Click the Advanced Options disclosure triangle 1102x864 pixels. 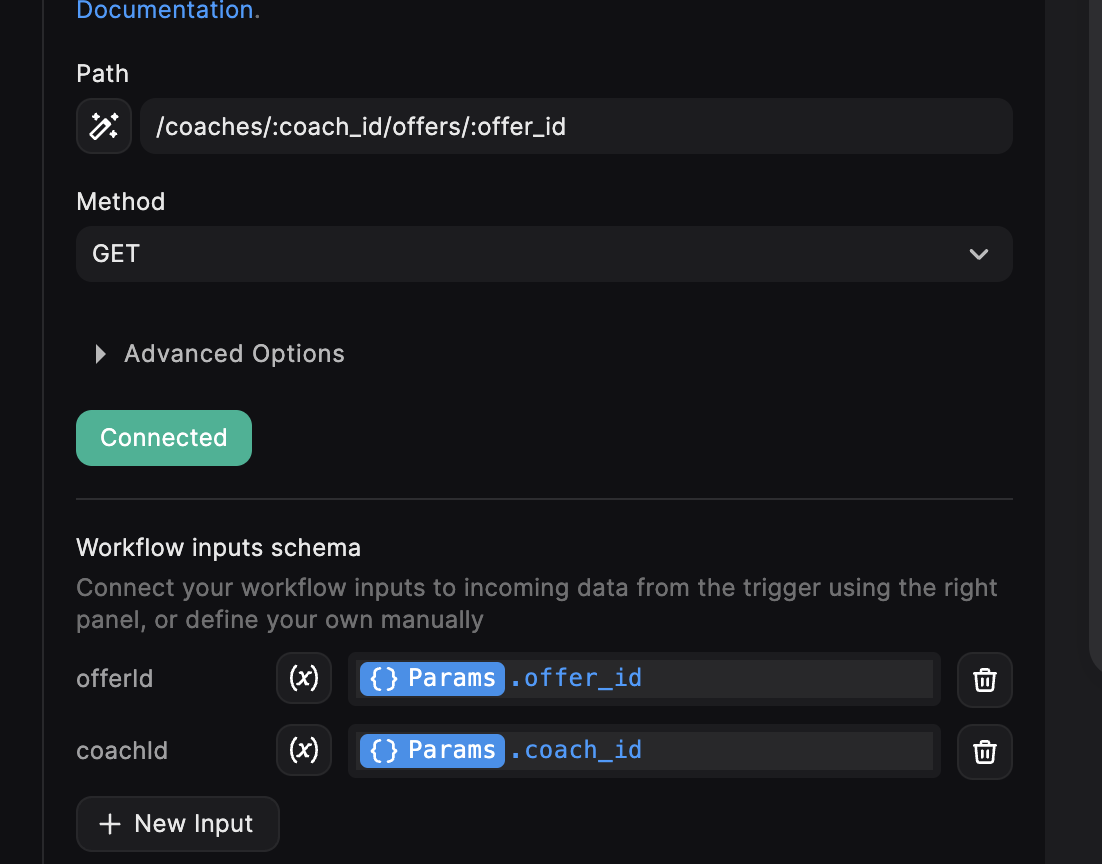pyautogui.click(x=101, y=354)
